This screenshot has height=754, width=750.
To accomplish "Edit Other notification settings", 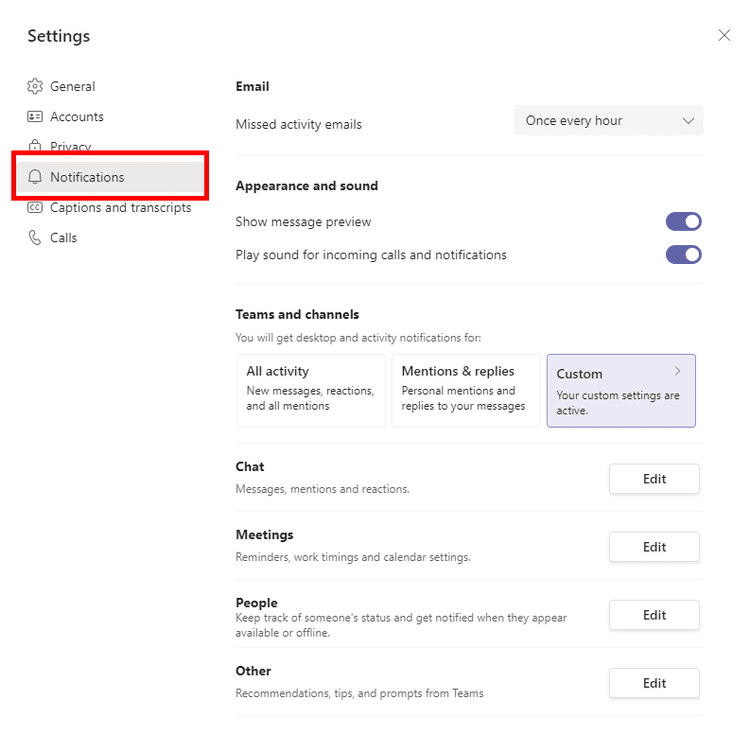I will pyautogui.click(x=654, y=683).
